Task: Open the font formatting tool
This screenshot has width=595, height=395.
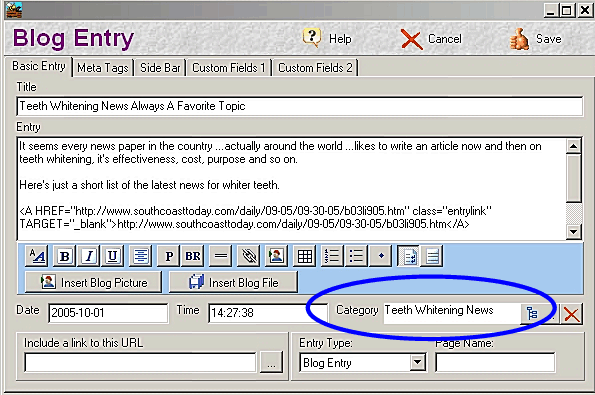Action: click(37, 256)
